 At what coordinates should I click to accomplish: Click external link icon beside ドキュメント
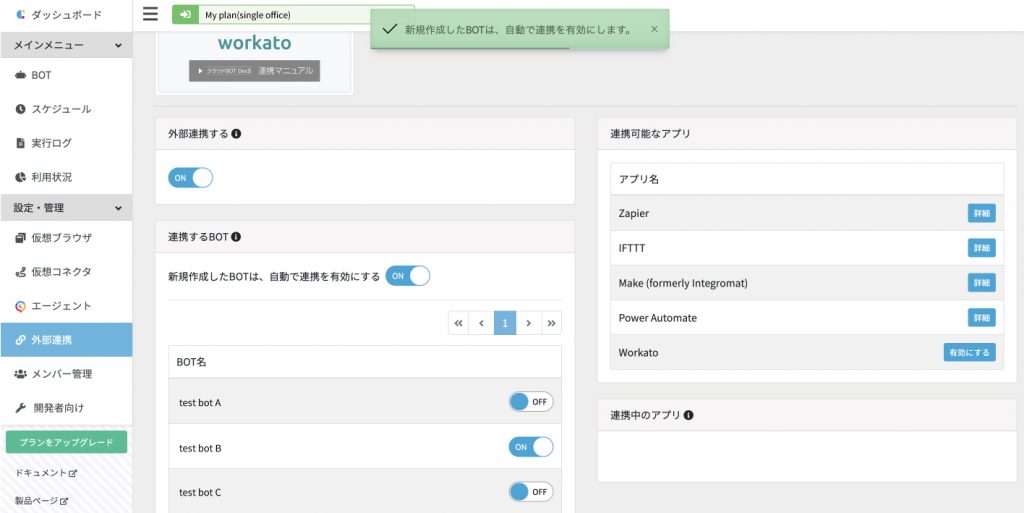[73, 473]
